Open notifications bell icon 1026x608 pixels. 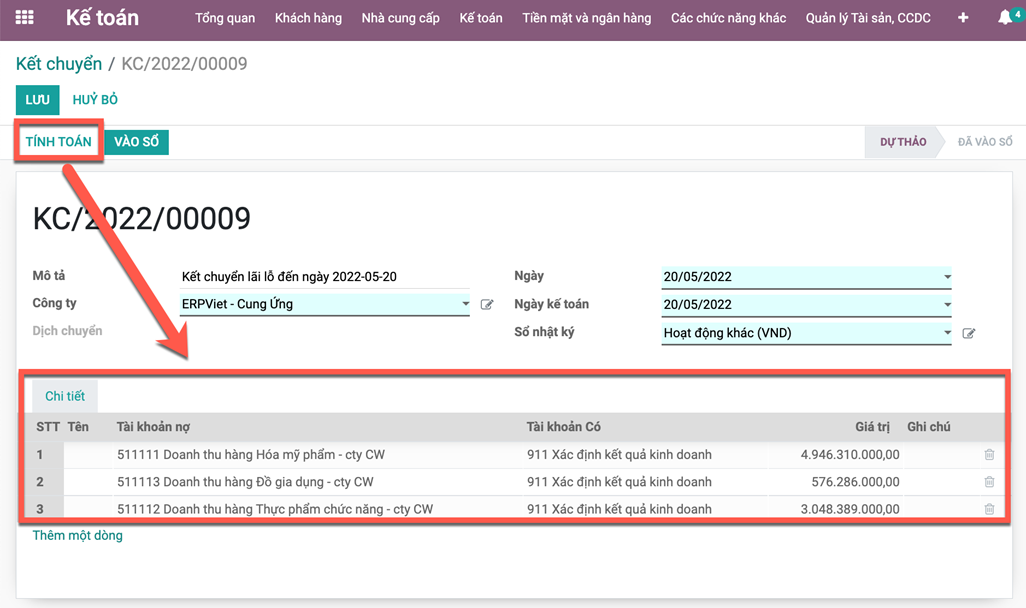[1006, 18]
